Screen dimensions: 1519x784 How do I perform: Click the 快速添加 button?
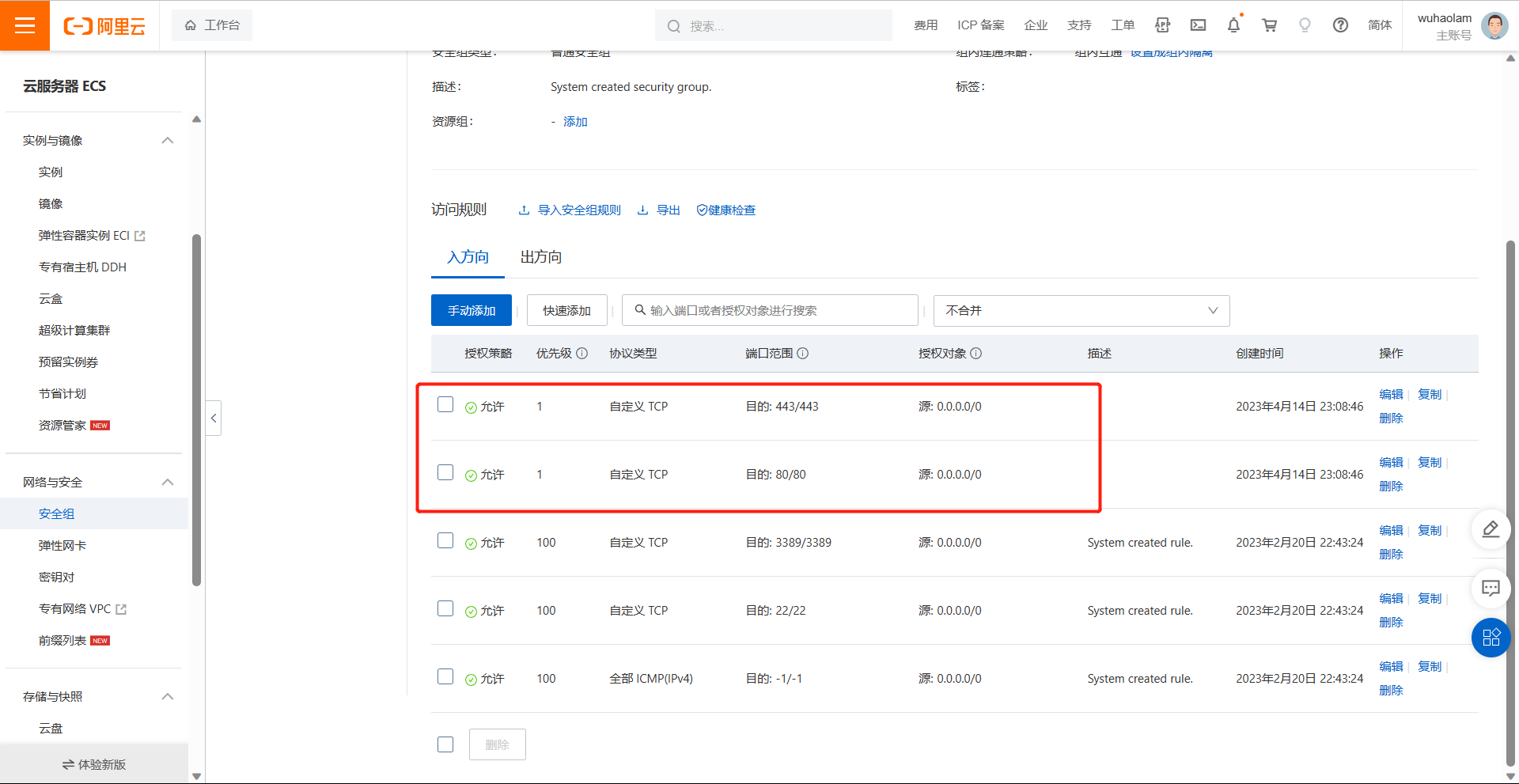coord(566,311)
